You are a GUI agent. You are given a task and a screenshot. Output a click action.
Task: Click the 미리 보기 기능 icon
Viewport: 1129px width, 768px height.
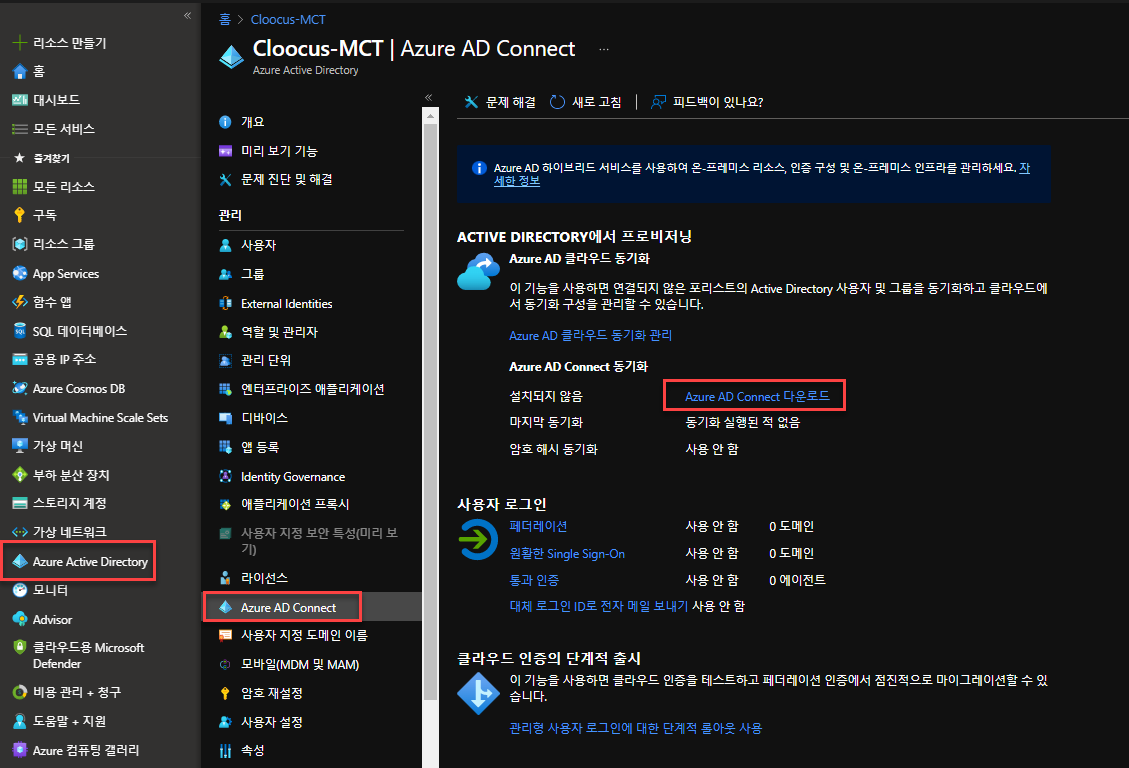coord(225,151)
